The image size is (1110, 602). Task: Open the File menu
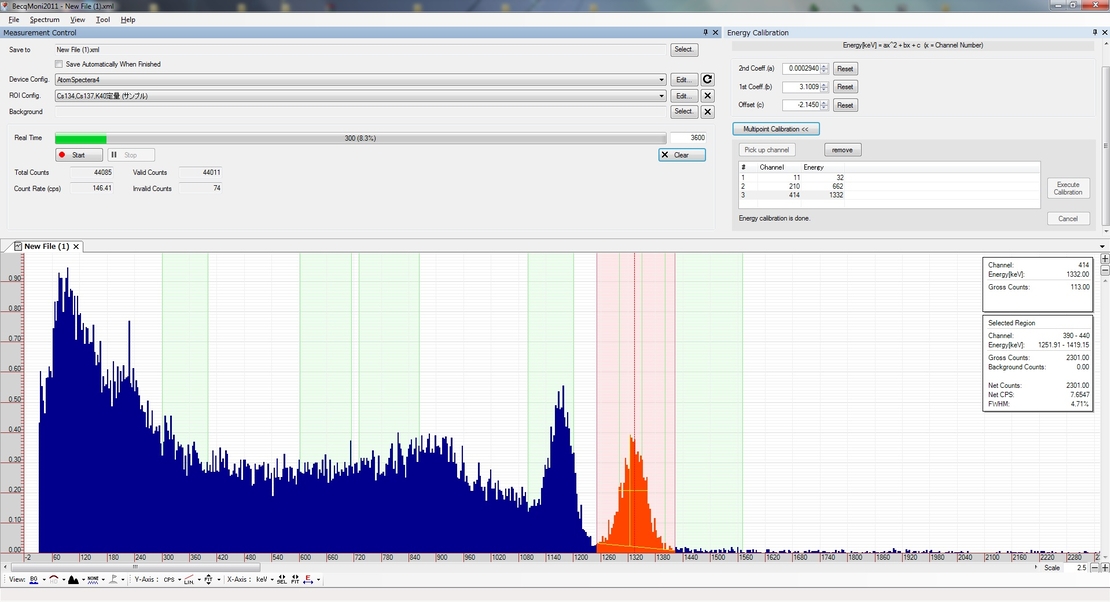tap(13, 20)
